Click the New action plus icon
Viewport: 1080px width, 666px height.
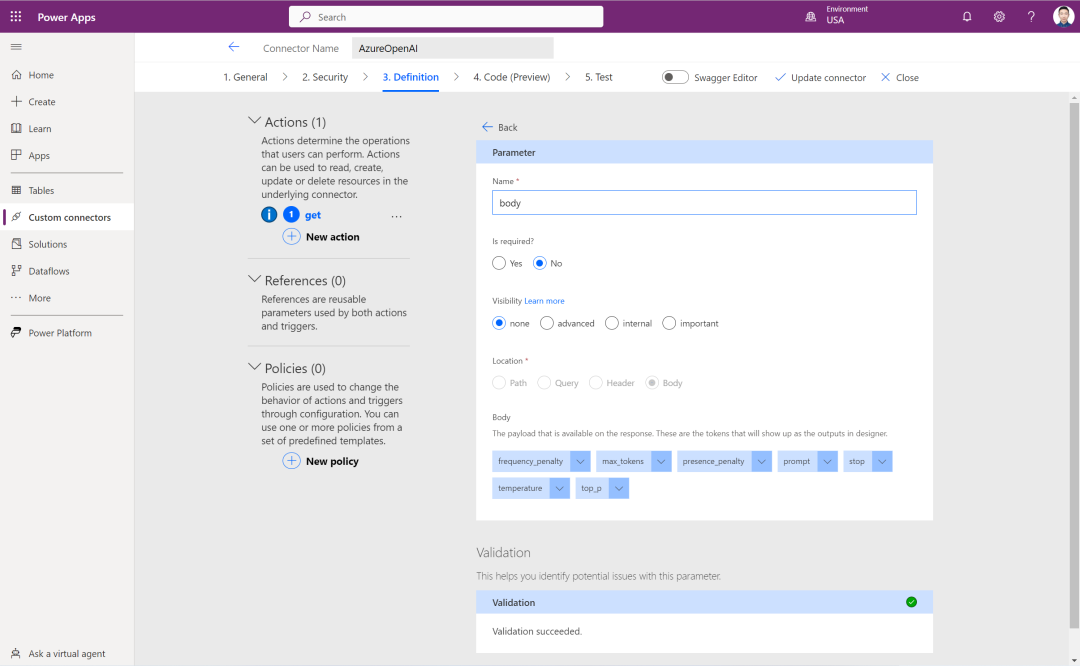coord(291,236)
